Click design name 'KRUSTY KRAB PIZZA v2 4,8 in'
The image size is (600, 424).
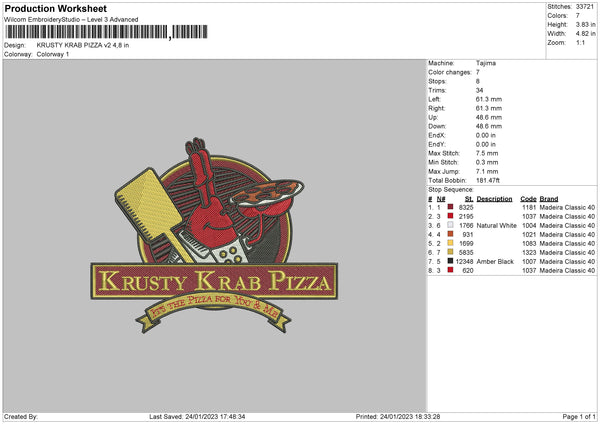(83, 45)
